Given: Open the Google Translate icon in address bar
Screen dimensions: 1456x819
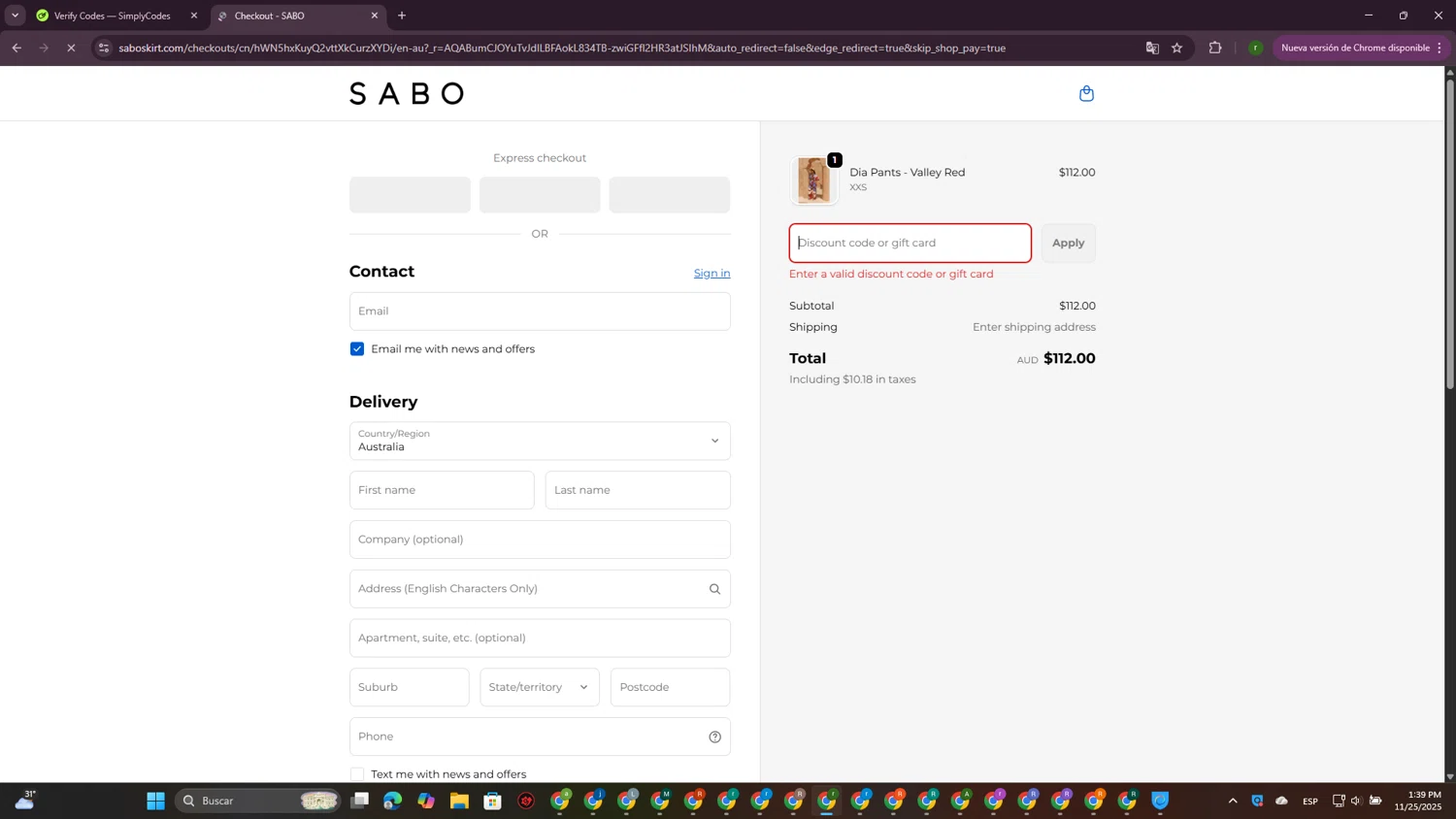Looking at the screenshot, I should click(1152, 48).
